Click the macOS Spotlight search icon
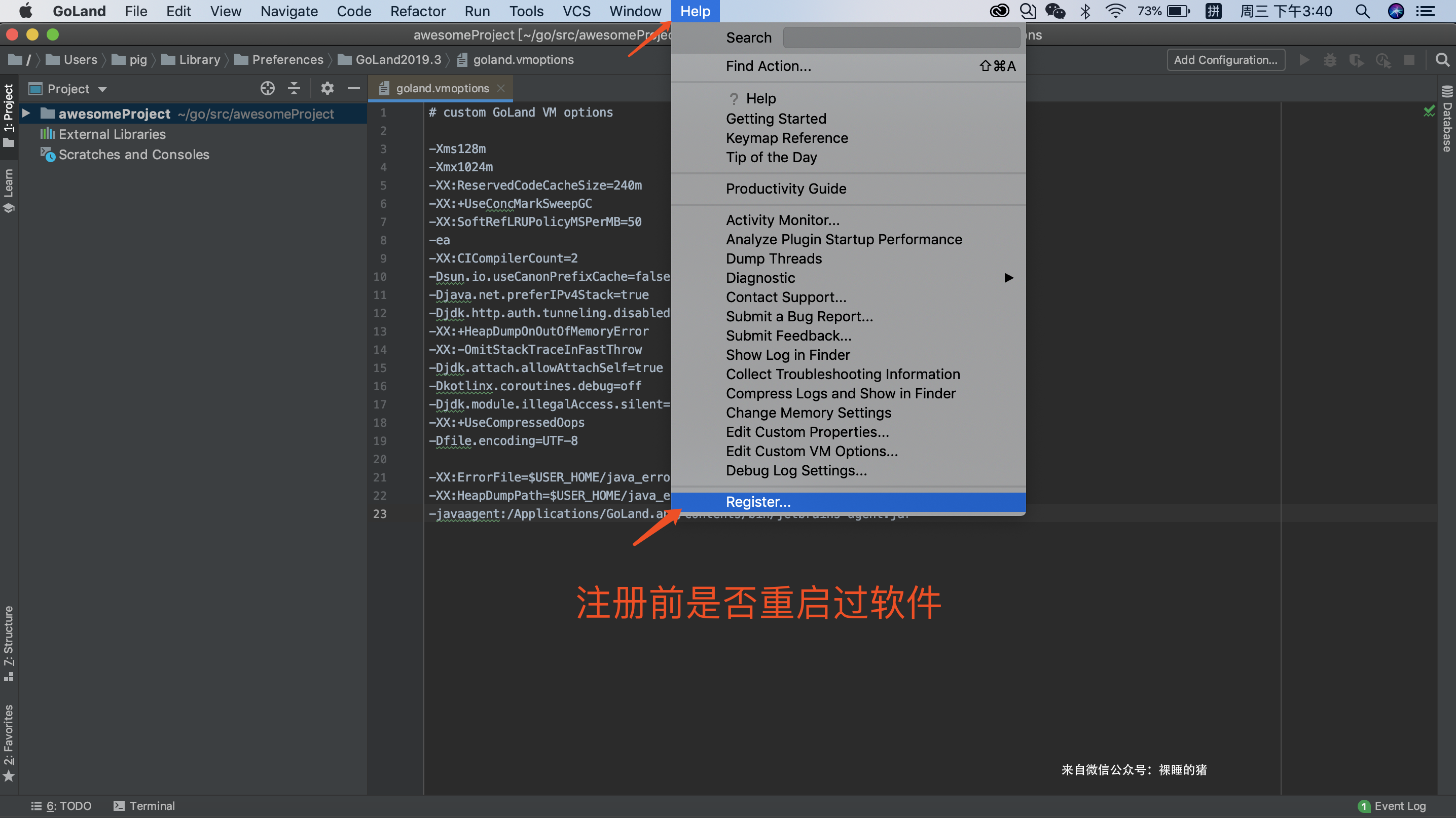This screenshot has width=1456, height=818. click(x=1362, y=11)
